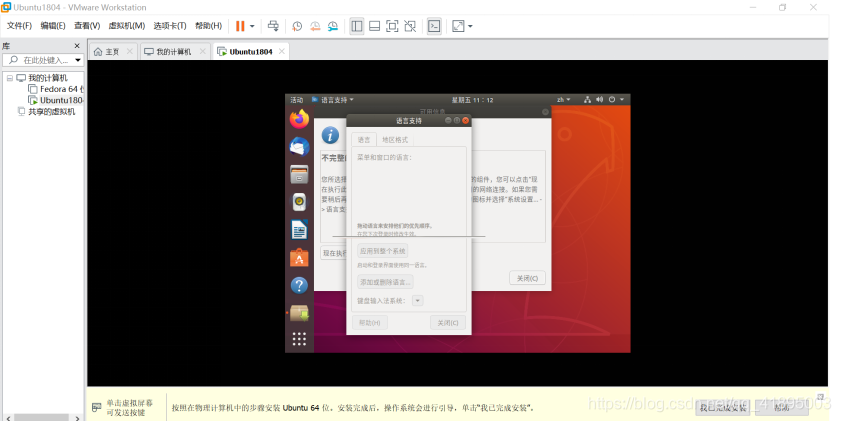841x422 pixels.
Task: Open the 虚拟机(M) menu
Action: 127,26
